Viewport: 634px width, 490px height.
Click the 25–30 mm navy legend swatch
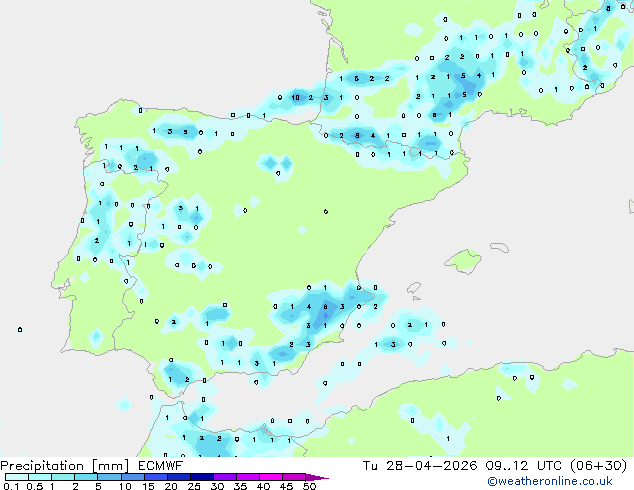coord(201,477)
